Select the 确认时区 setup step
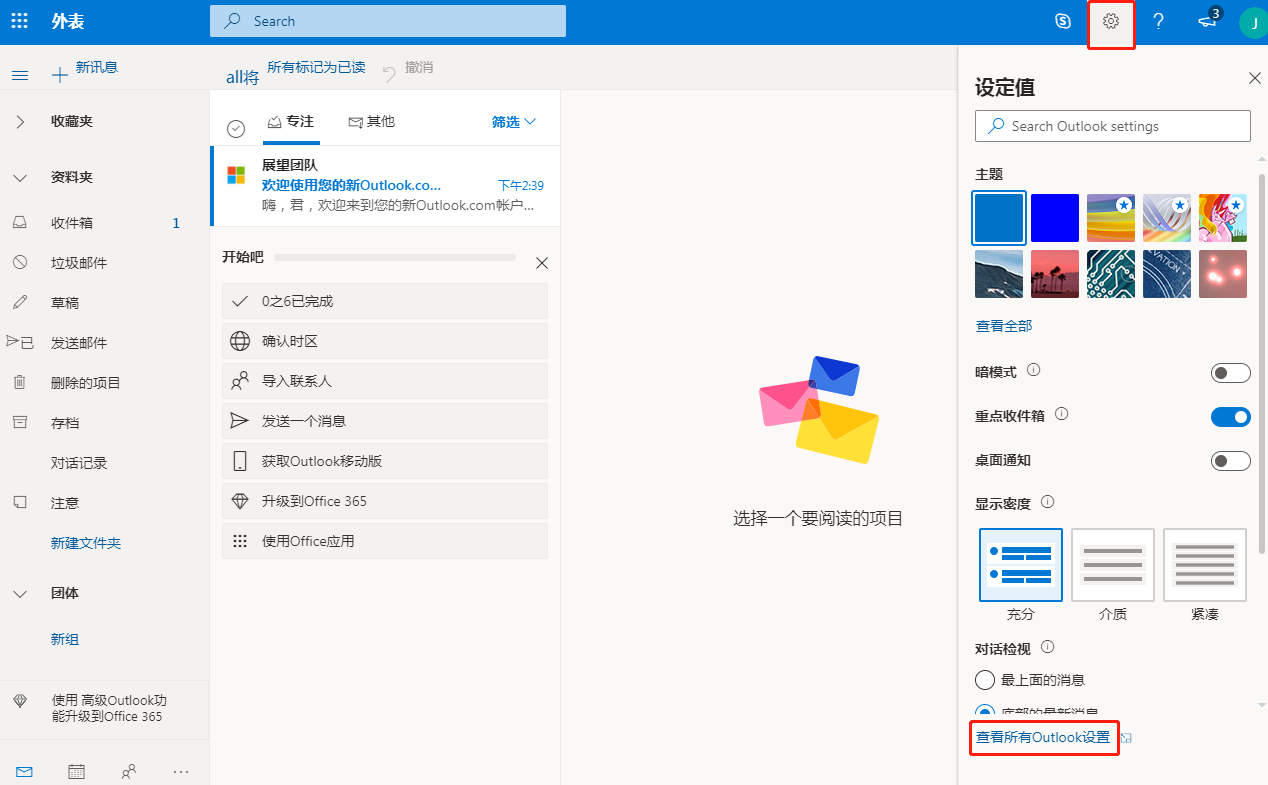 pyautogui.click(x=385, y=341)
